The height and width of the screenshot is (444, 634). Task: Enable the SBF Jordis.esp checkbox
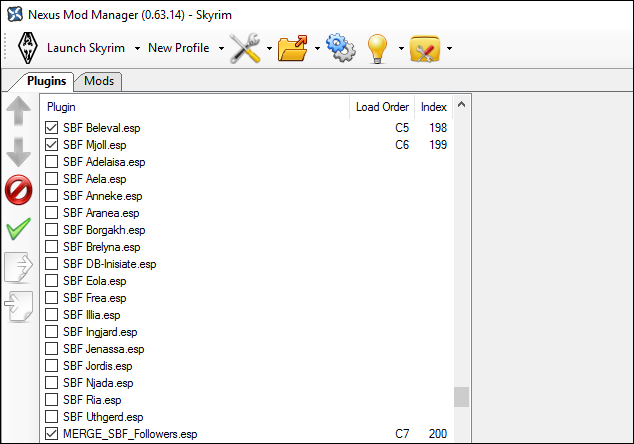tap(51, 366)
